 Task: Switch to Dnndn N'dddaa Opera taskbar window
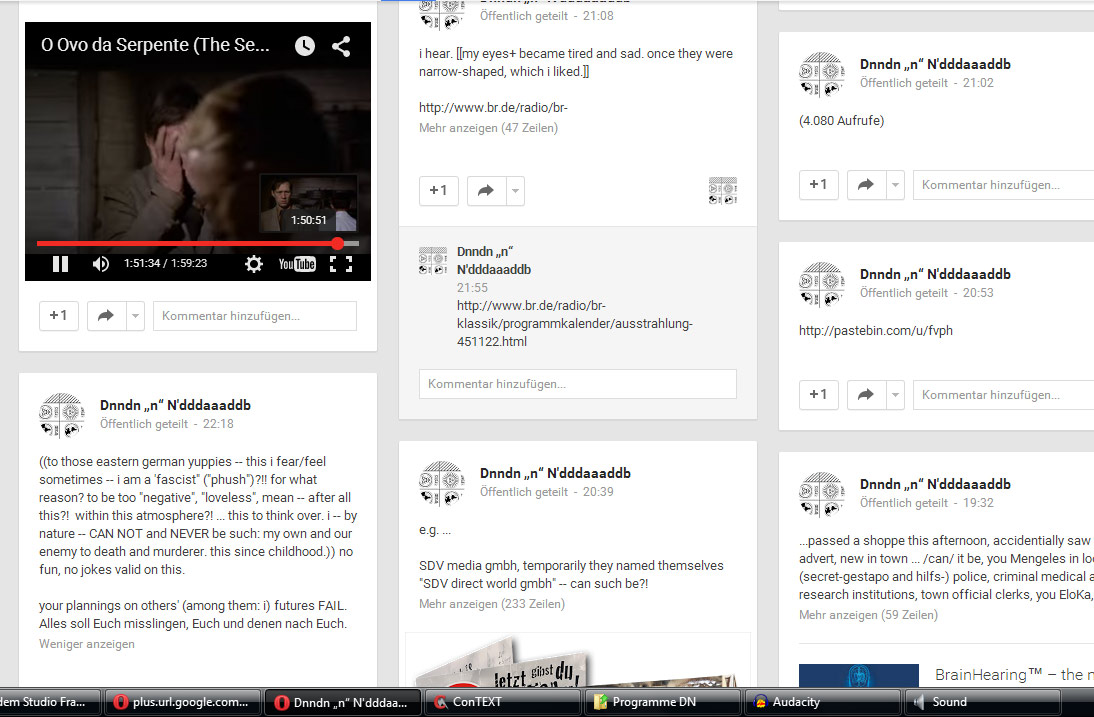343,702
